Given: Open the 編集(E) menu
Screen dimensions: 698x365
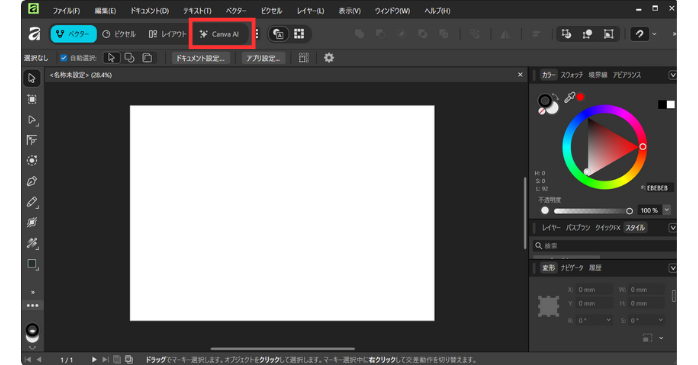Looking at the screenshot, I should [x=105, y=11].
